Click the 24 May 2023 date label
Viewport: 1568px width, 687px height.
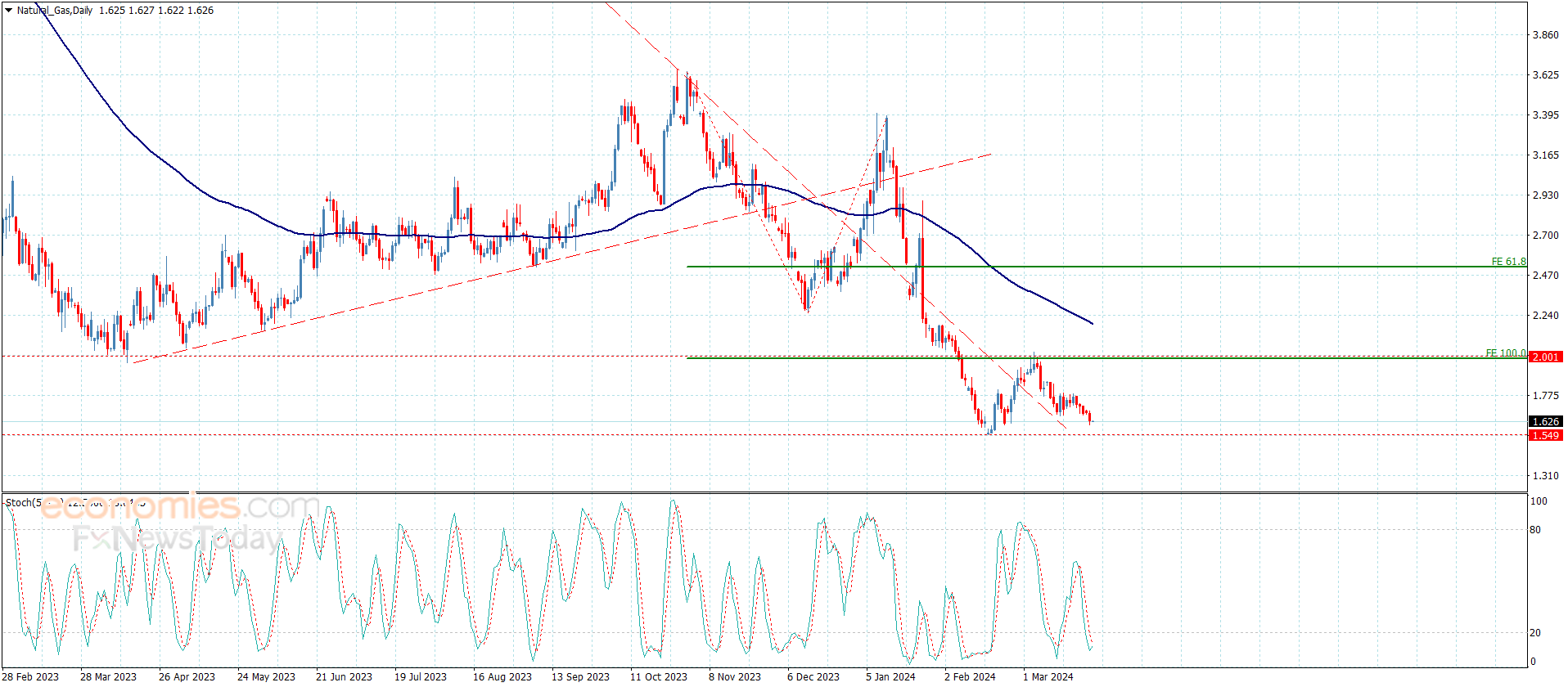[x=266, y=676]
